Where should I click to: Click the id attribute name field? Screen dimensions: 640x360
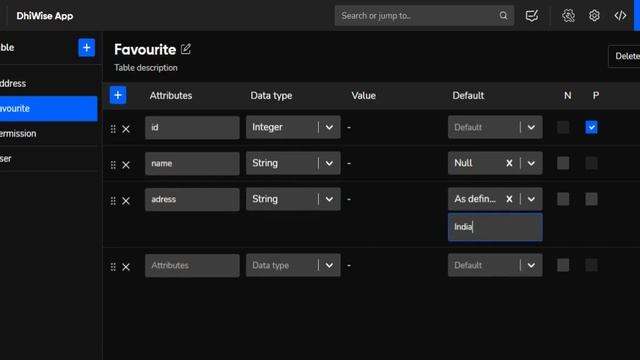coord(192,127)
